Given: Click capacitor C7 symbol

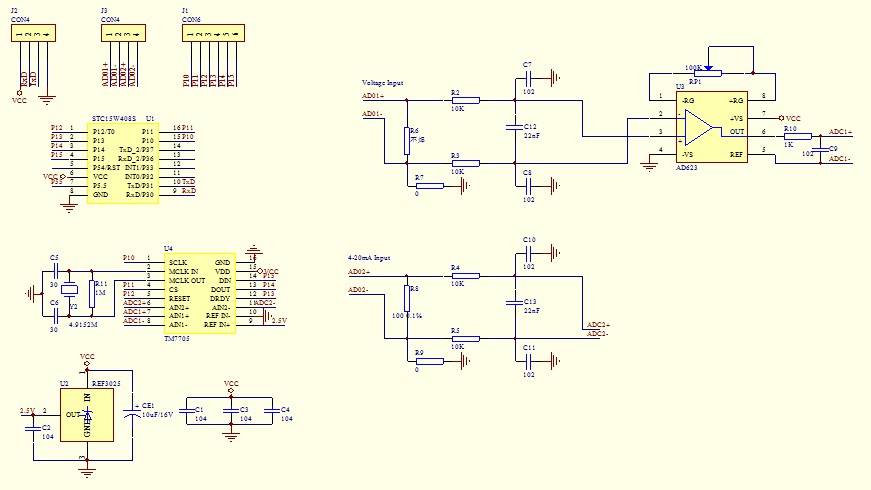Looking at the screenshot, I should click(528, 78).
